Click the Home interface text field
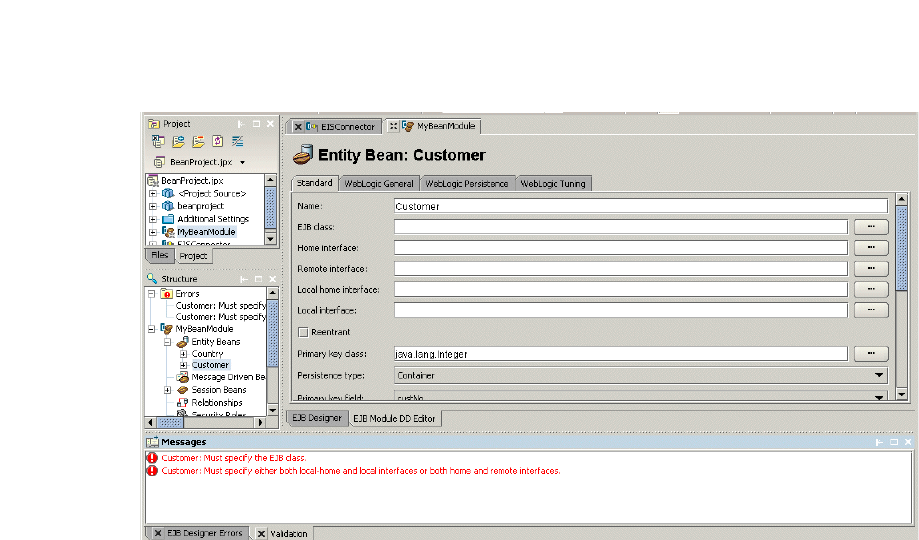This screenshot has height=540, width=919. (620, 248)
